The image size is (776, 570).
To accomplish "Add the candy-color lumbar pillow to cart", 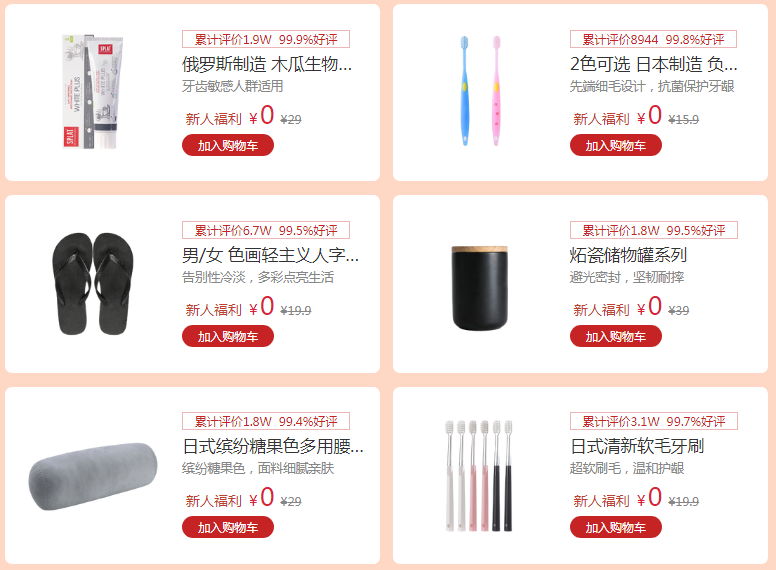I will pos(228,527).
